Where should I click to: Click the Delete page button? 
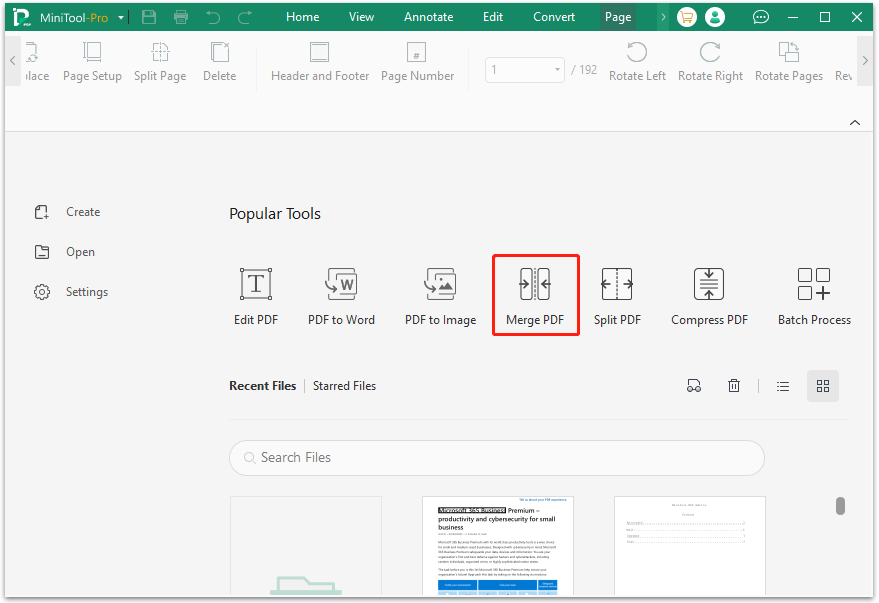tap(220, 62)
